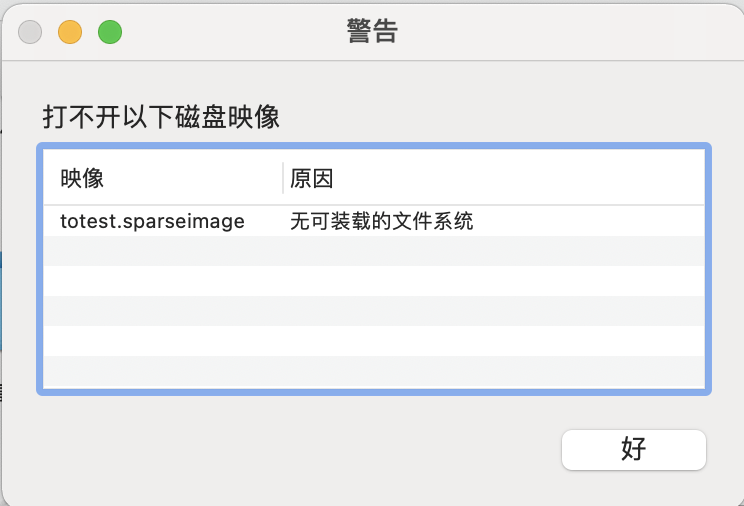This screenshot has height=506, width=744.
Task: Select the first empty row below totest.sparseimage
Action: click(x=374, y=251)
